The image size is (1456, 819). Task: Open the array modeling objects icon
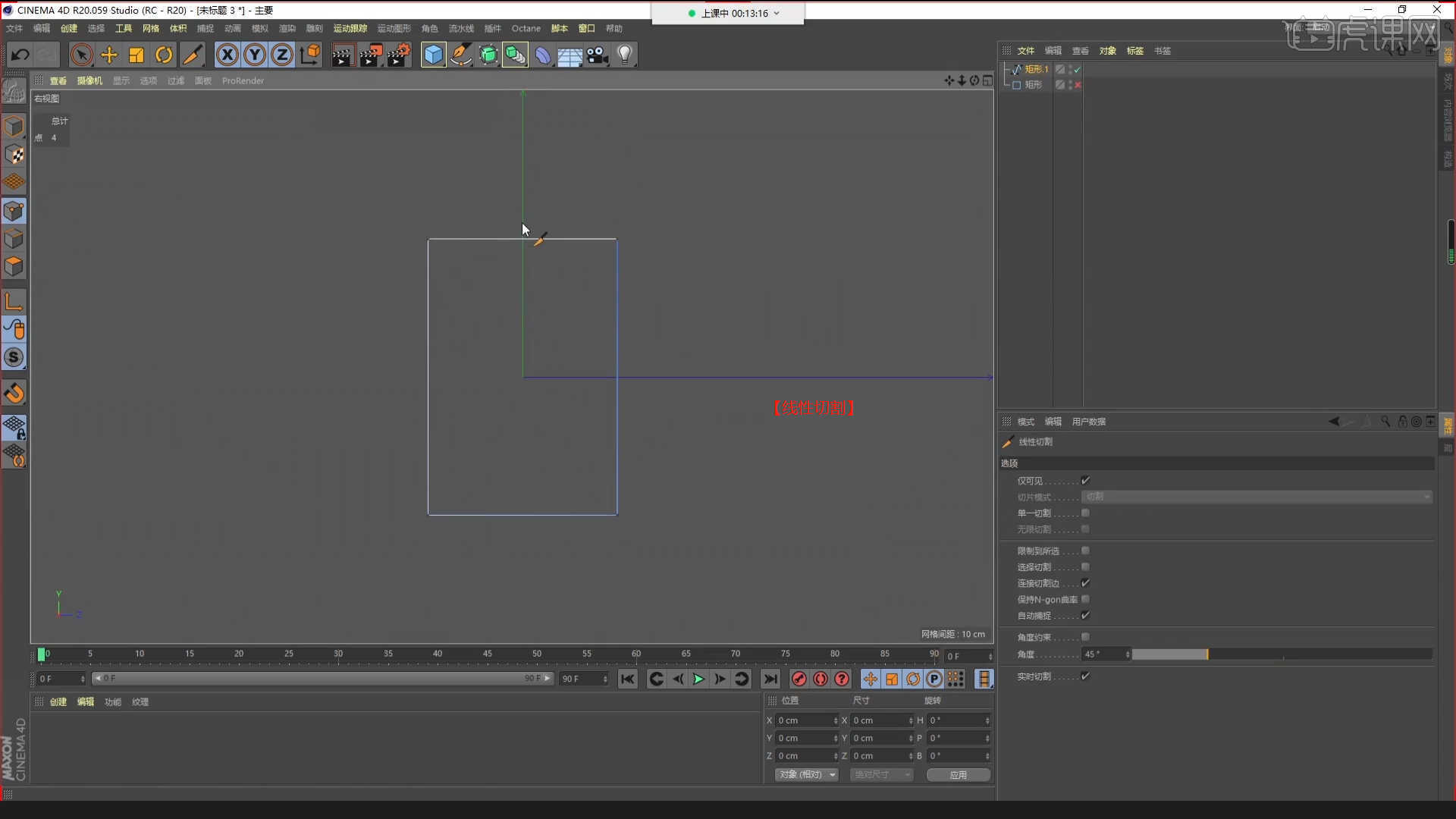click(516, 55)
